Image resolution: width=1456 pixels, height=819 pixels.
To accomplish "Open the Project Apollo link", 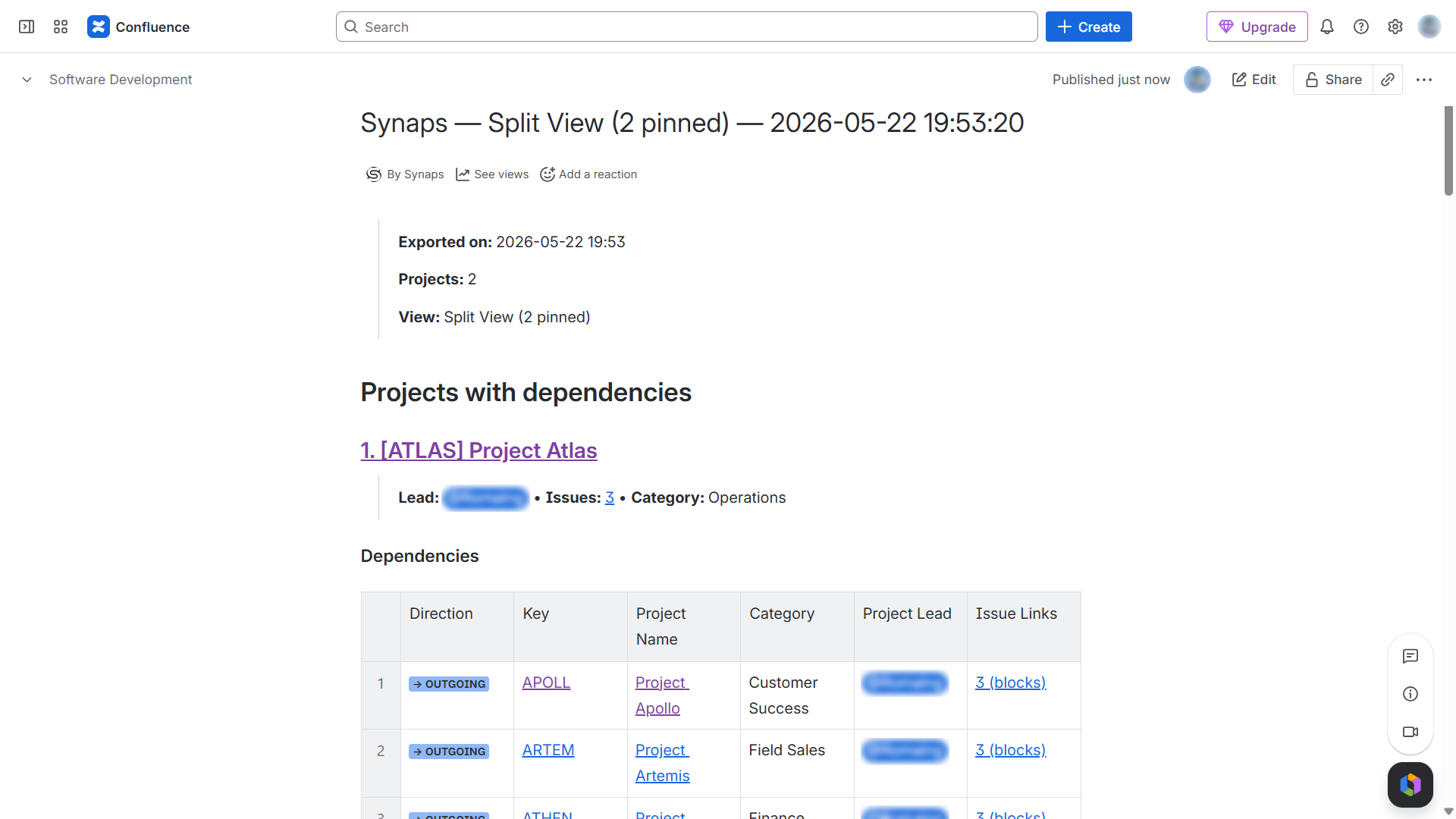I will click(x=661, y=695).
